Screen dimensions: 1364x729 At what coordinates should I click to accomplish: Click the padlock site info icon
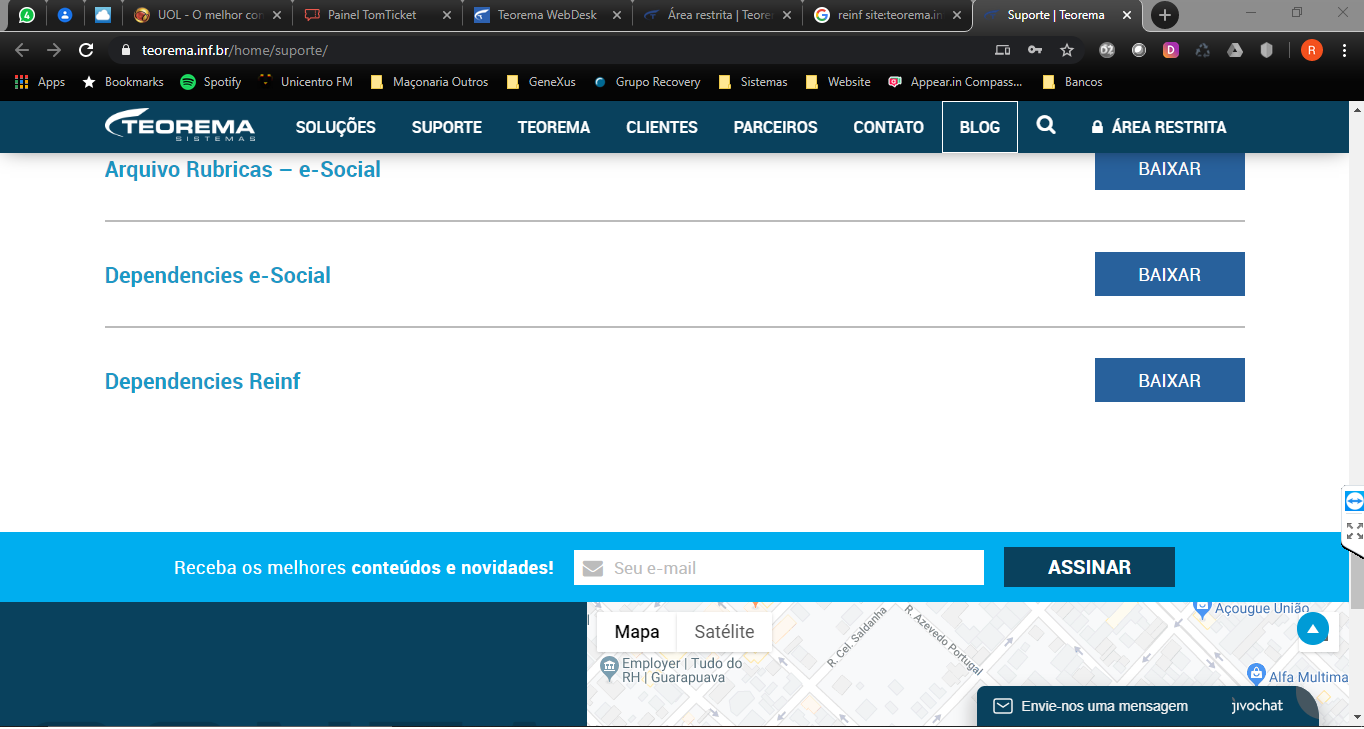click(x=126, y=50)
